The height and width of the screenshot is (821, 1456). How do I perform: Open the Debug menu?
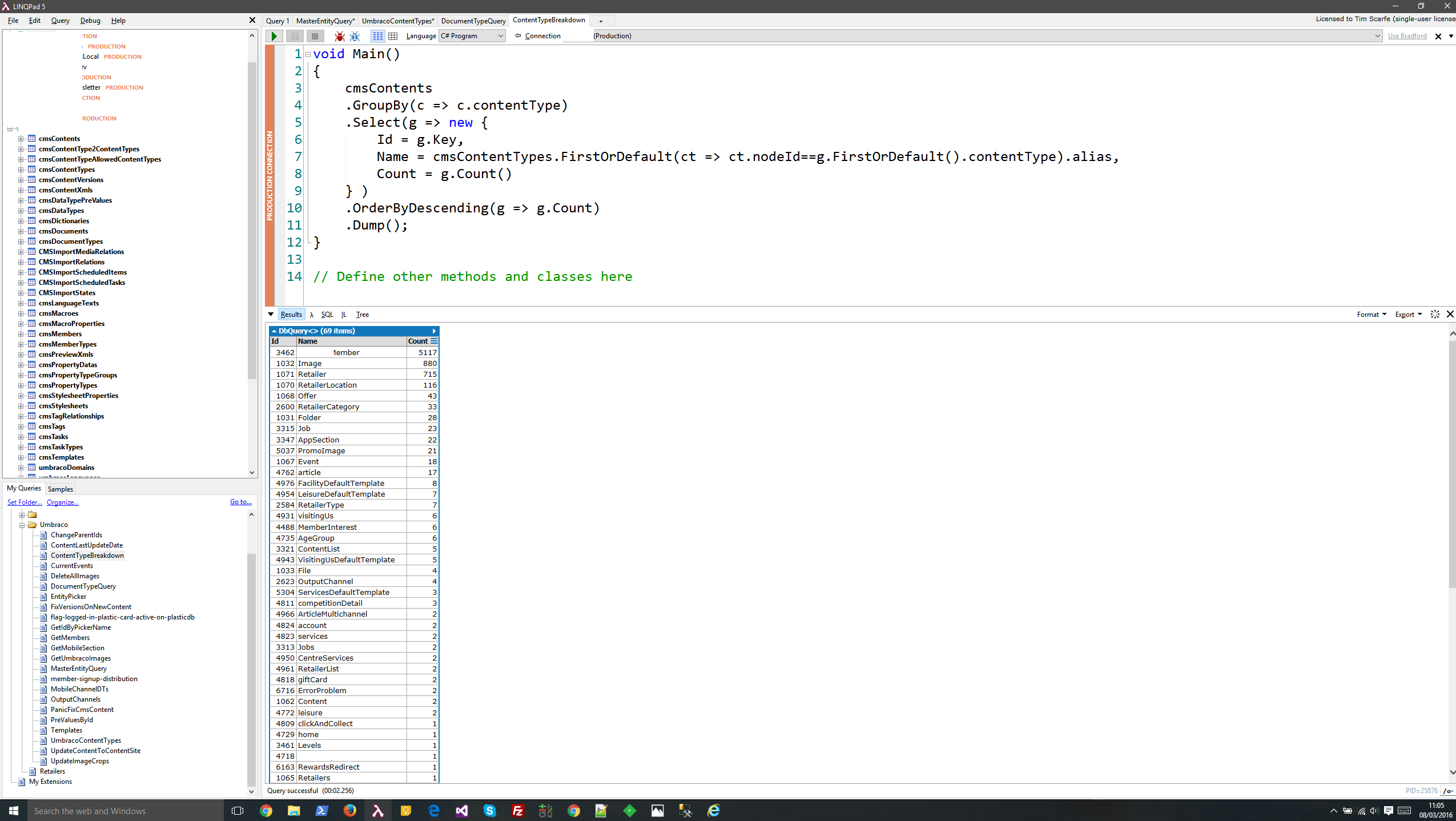[90, 21]
